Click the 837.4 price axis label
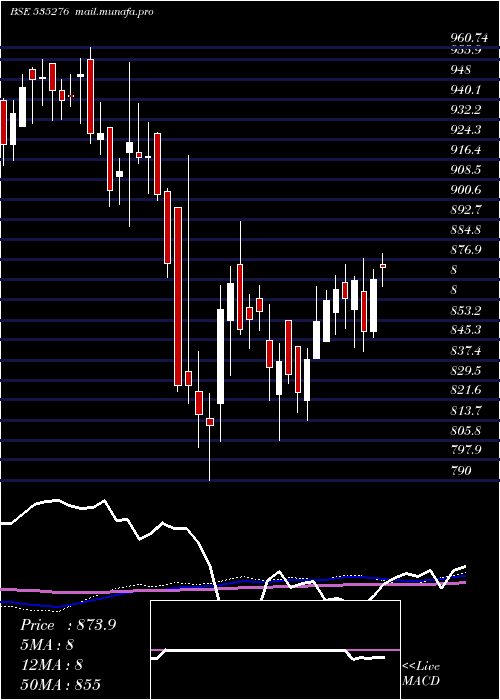 [465, 350]
